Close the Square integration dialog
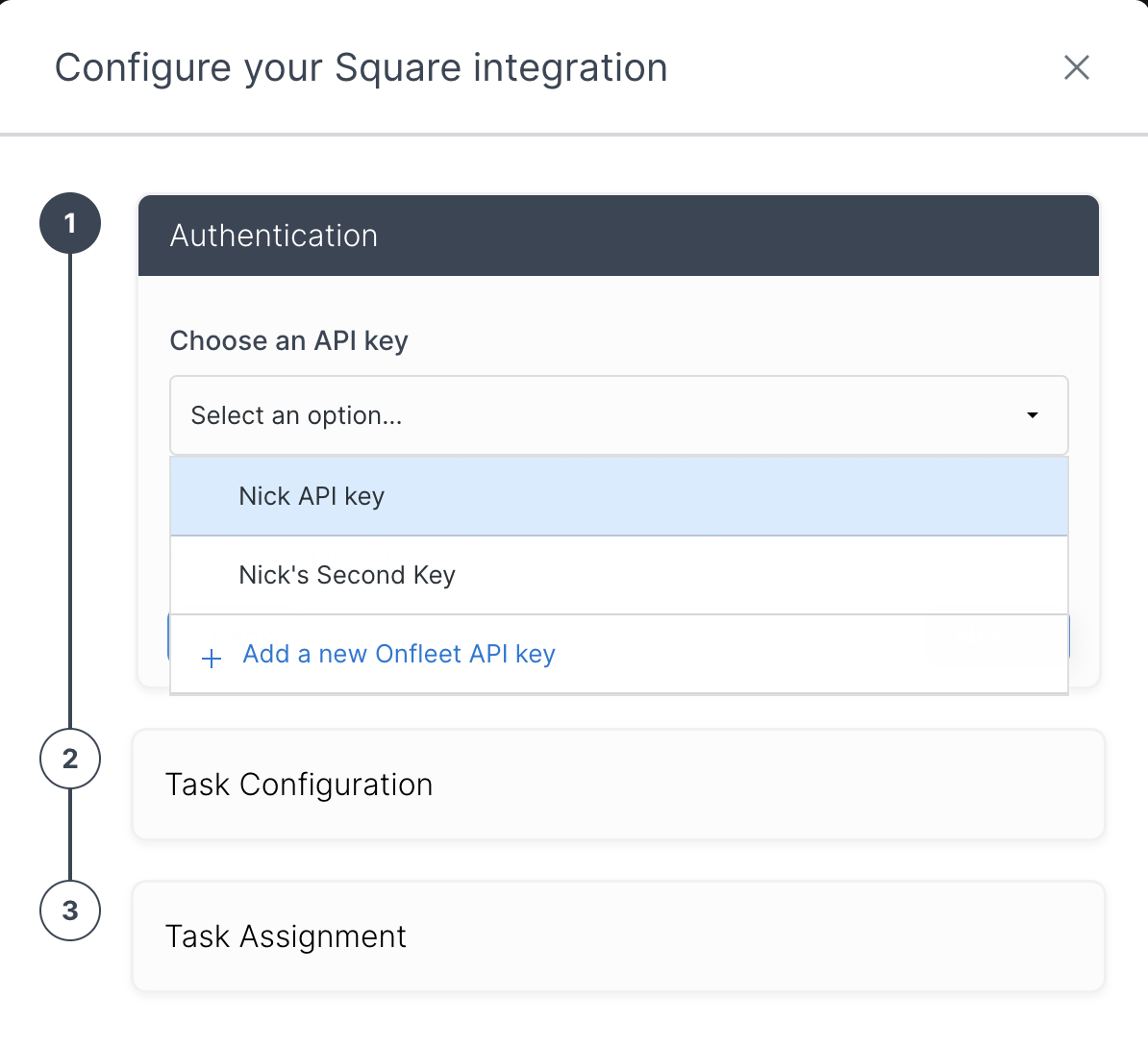Viewport: 1148px width, 1048px height. click(1076, 68)
